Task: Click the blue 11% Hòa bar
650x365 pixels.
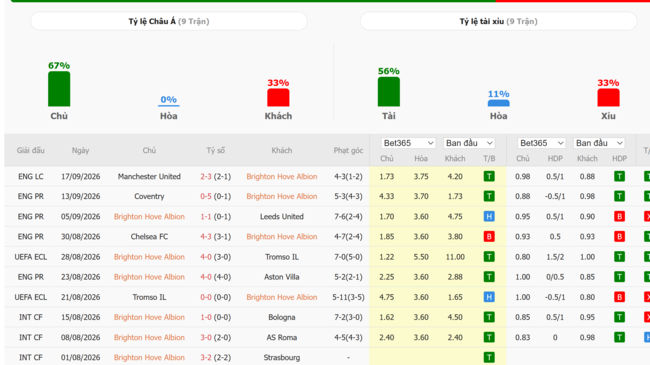Action: [x=498, y=103]
